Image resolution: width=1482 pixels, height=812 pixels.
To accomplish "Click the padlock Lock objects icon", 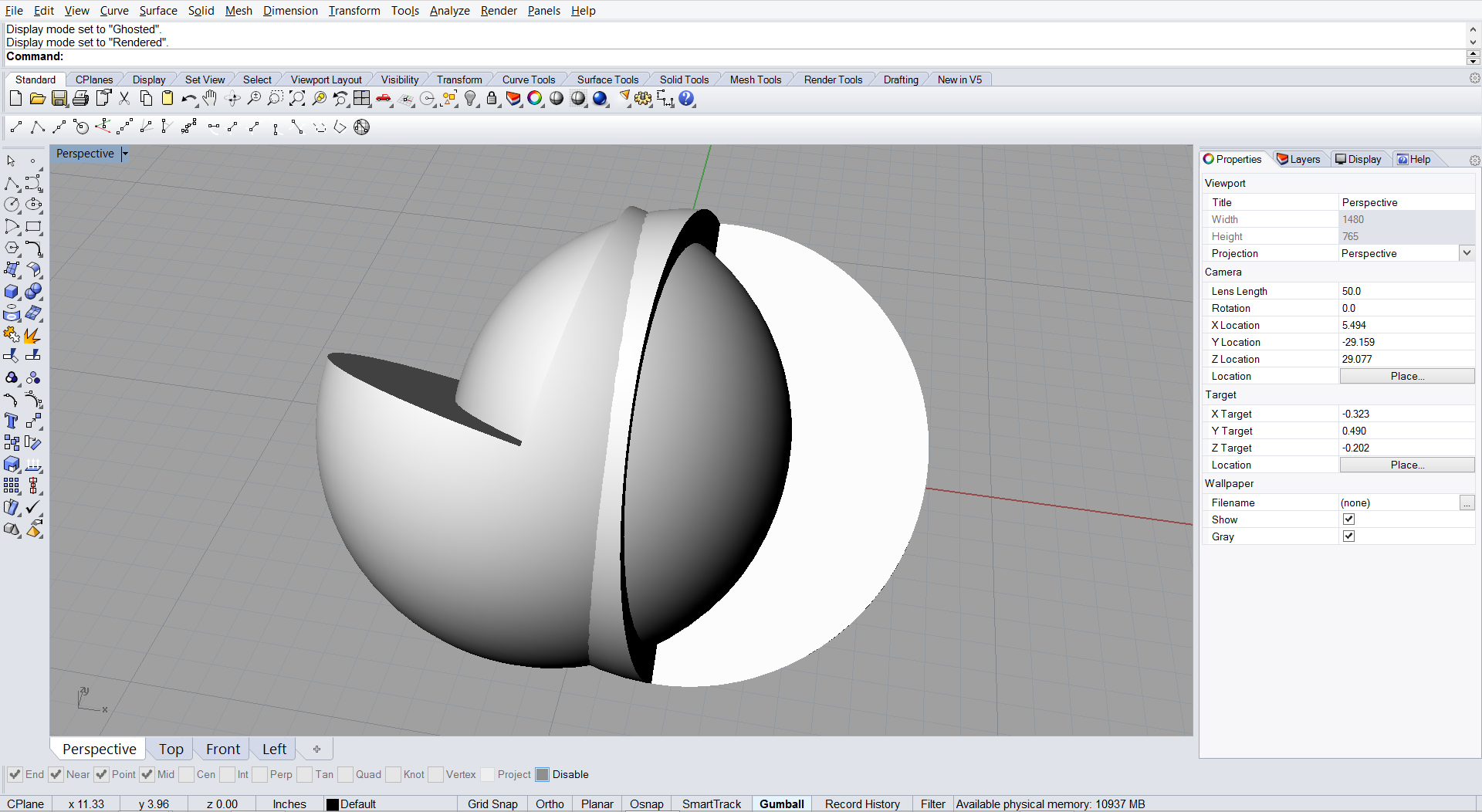I will [492, 98].
